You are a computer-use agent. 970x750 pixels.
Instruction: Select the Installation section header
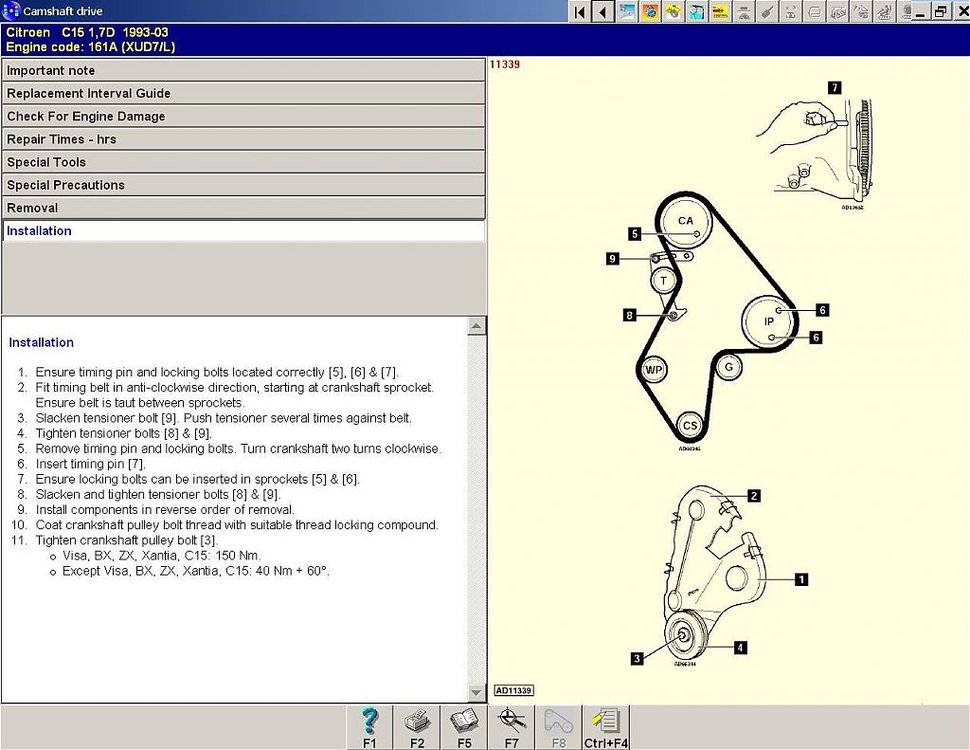coord(243,231)
